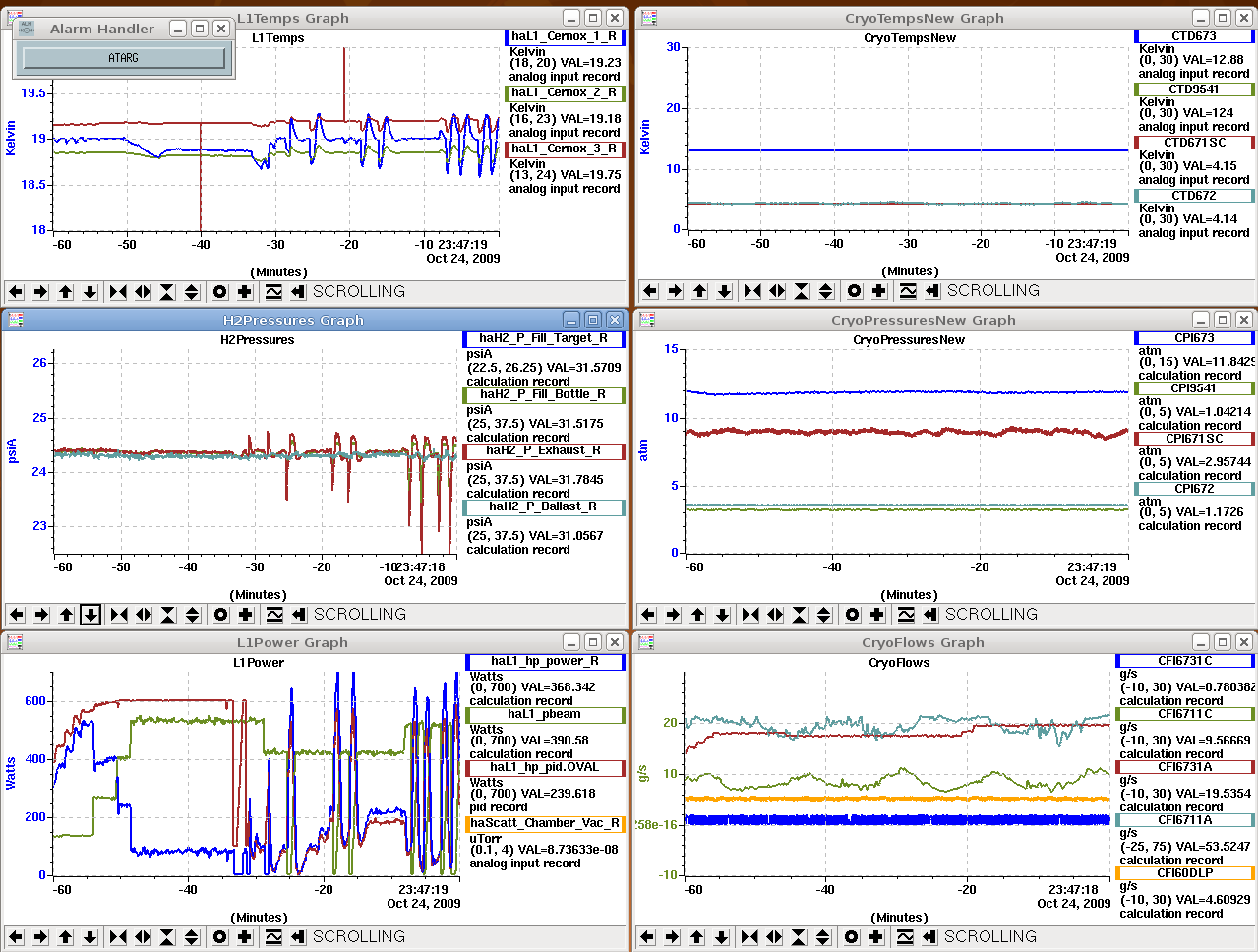Image resolution: width=1258 pixels, height=952 pixels.
Task: Expand time axis in L1Temps graph
Action: pos(143,292)
